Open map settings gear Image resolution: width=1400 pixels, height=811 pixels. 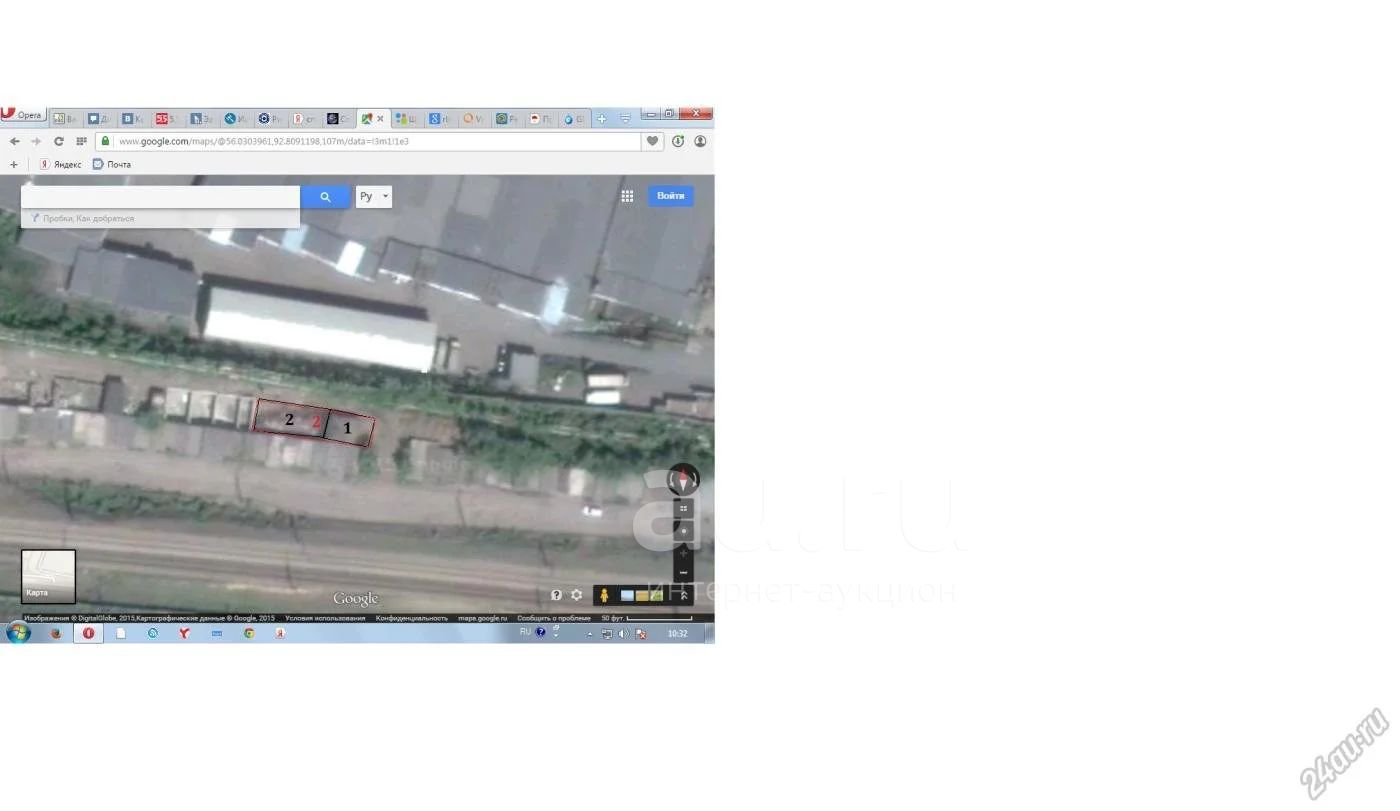point(577,595)
